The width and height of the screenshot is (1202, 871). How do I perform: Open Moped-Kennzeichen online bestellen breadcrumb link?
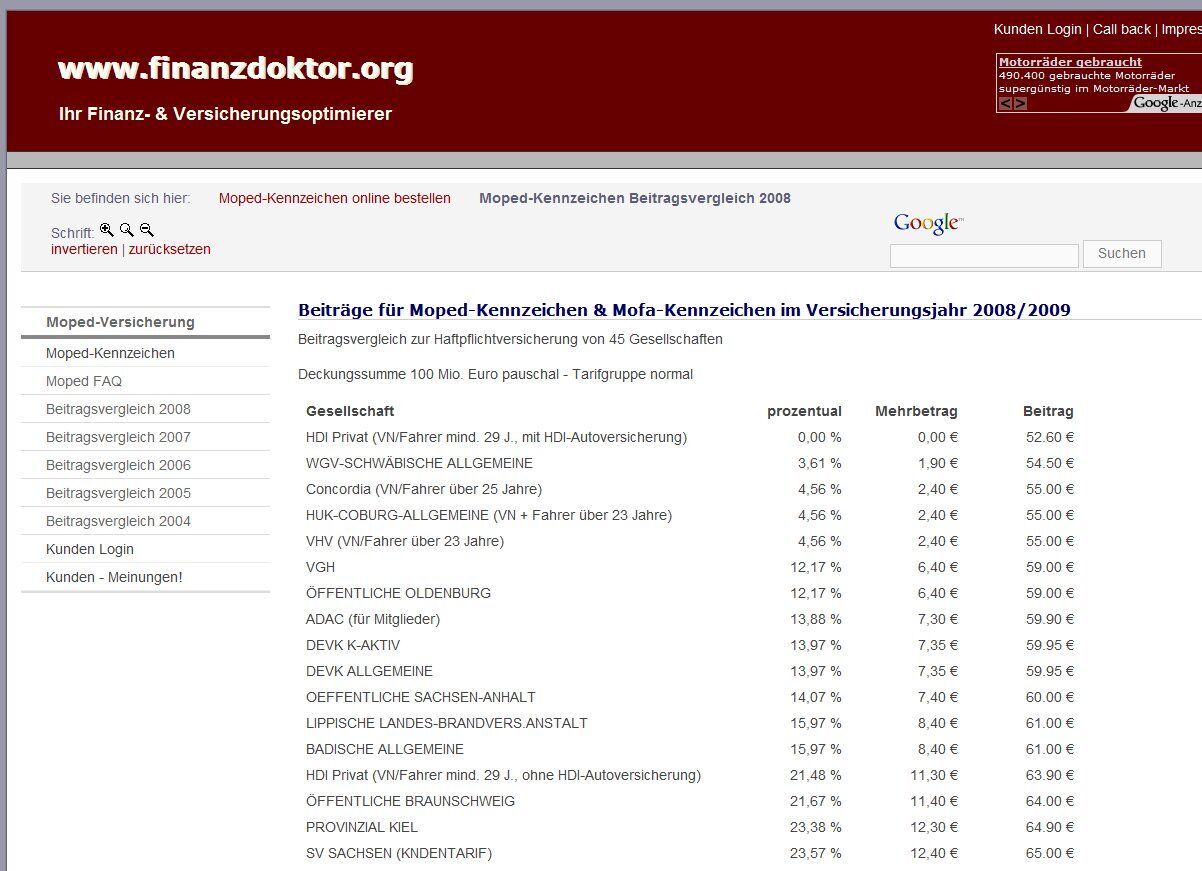(x=334, y=198)
